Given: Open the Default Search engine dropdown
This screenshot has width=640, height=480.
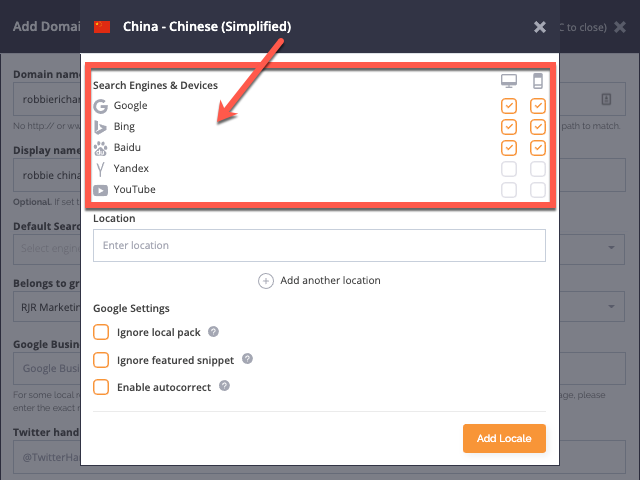Looking at the screenshot, I should [609, 248].
